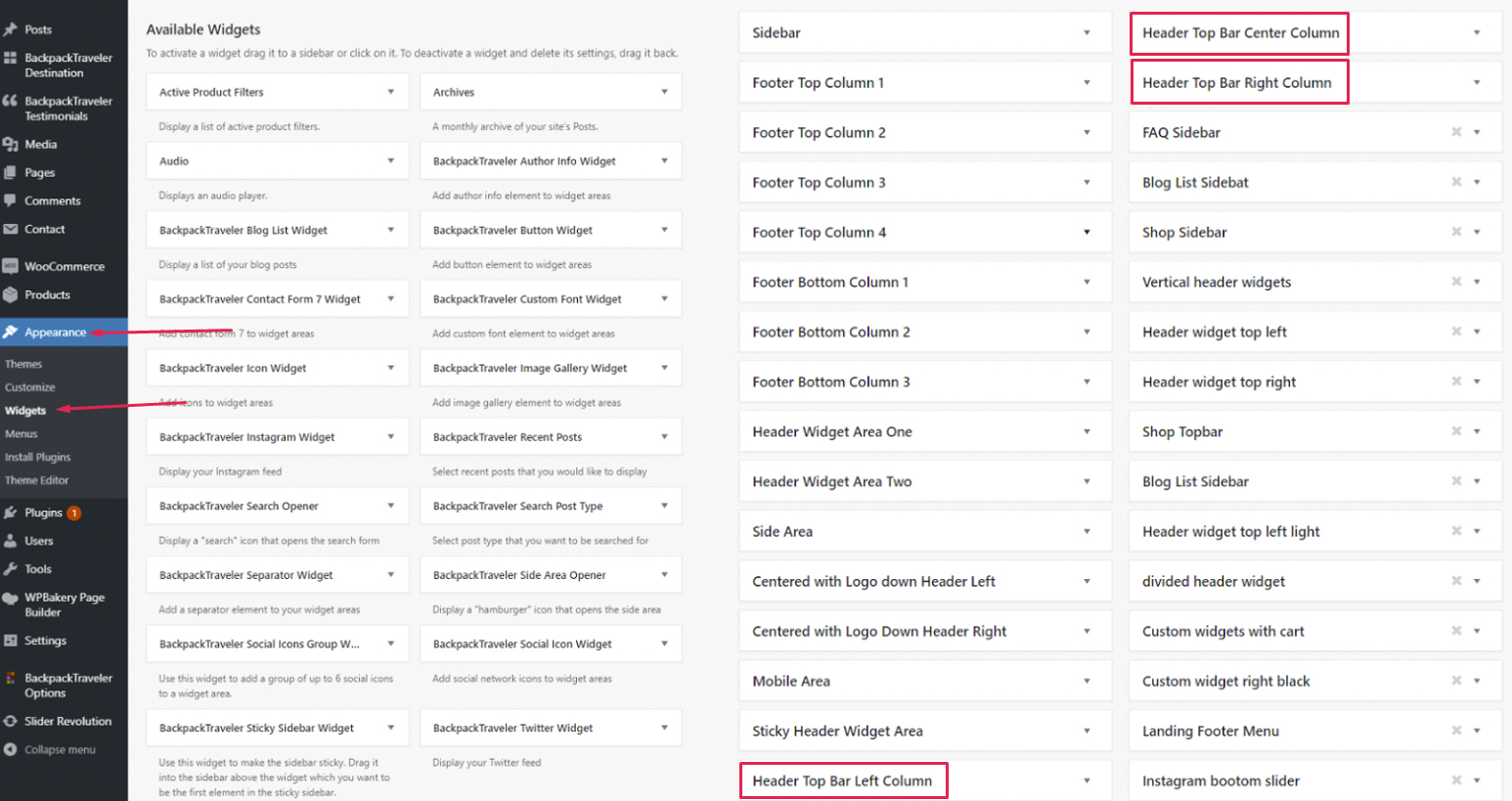Open the Menus submenu item
Screen dimensions: 1512x801
tap(22, 434)
